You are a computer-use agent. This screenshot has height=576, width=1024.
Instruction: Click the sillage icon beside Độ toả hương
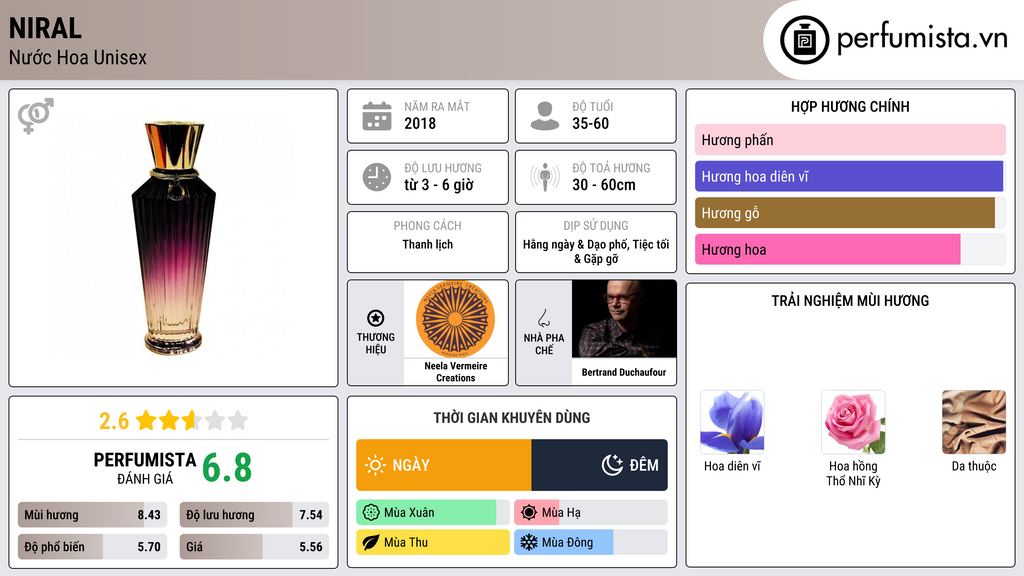(545, 178)
